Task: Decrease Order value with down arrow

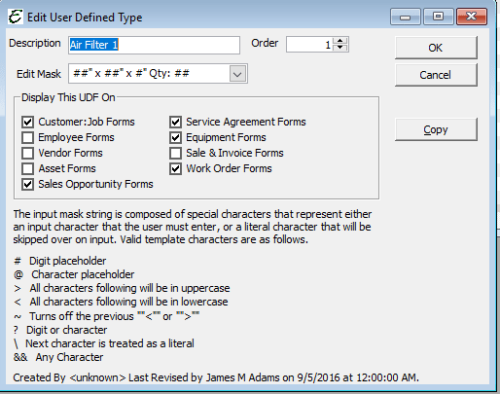Action: click(x=340, y=48)
